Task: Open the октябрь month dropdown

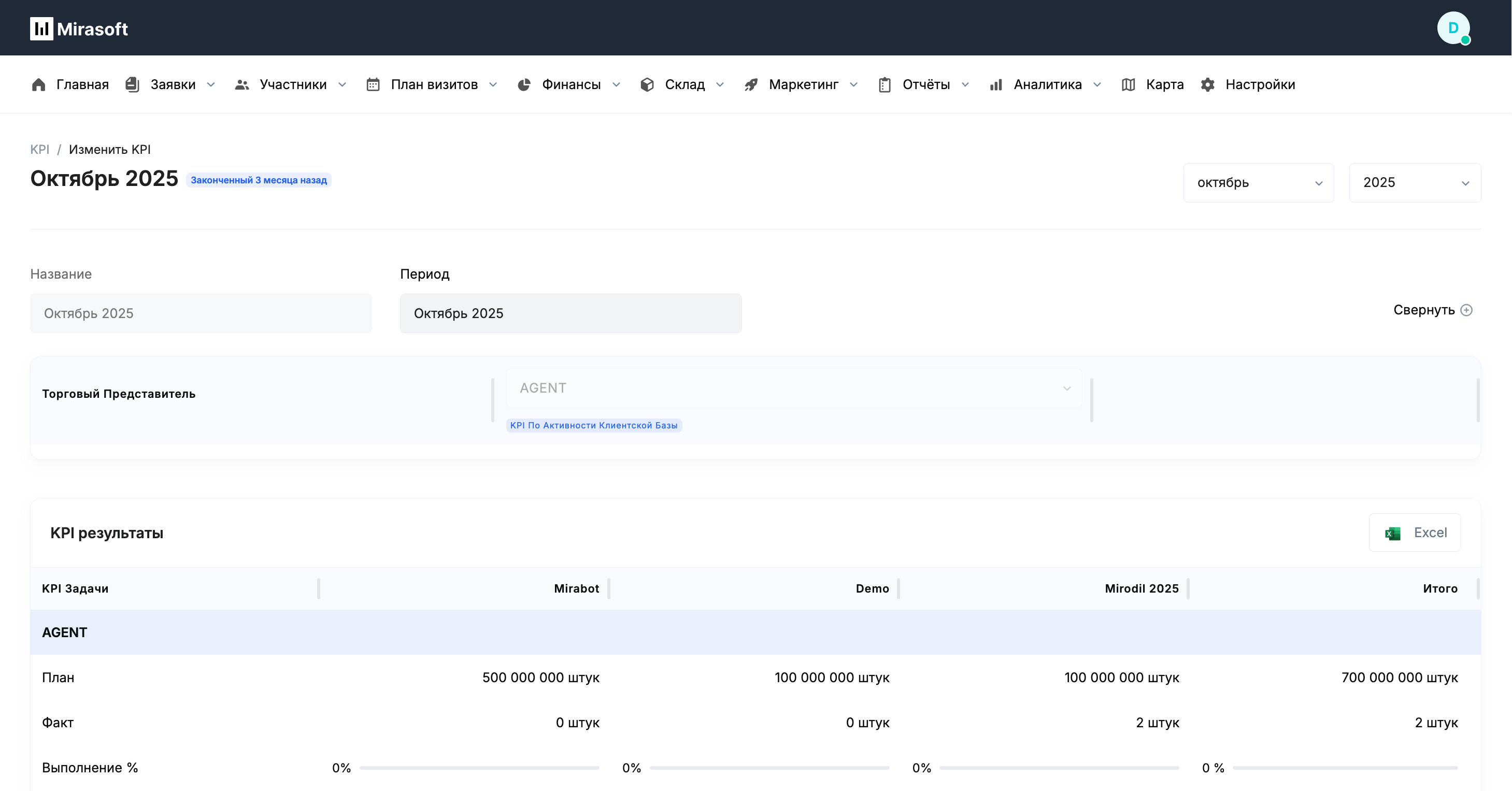Action: coord(1258,182)
